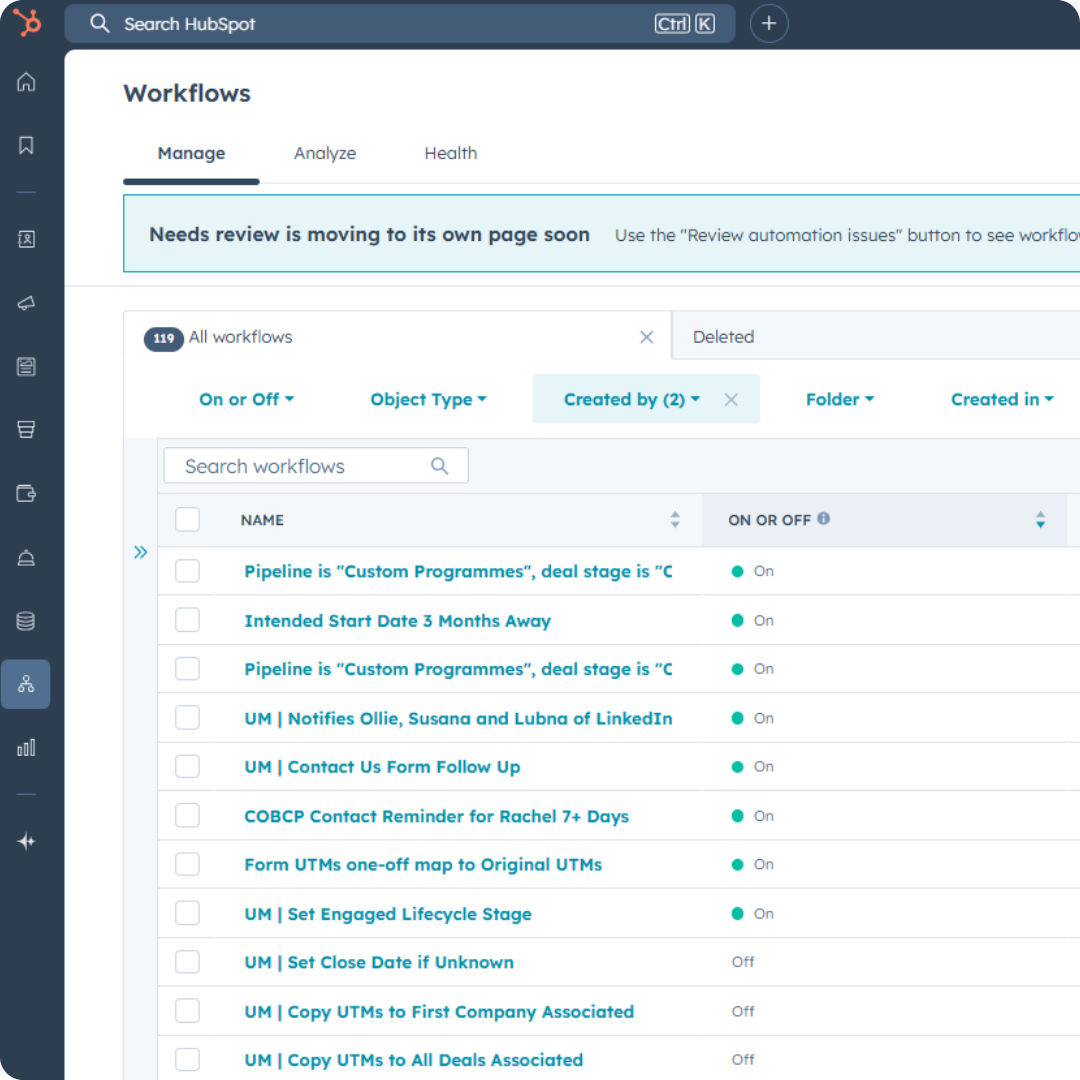Open the Intended Start Date 3 Months Away workflow
This screenshot has height=1080, width=1080.
tap(397, 621)
